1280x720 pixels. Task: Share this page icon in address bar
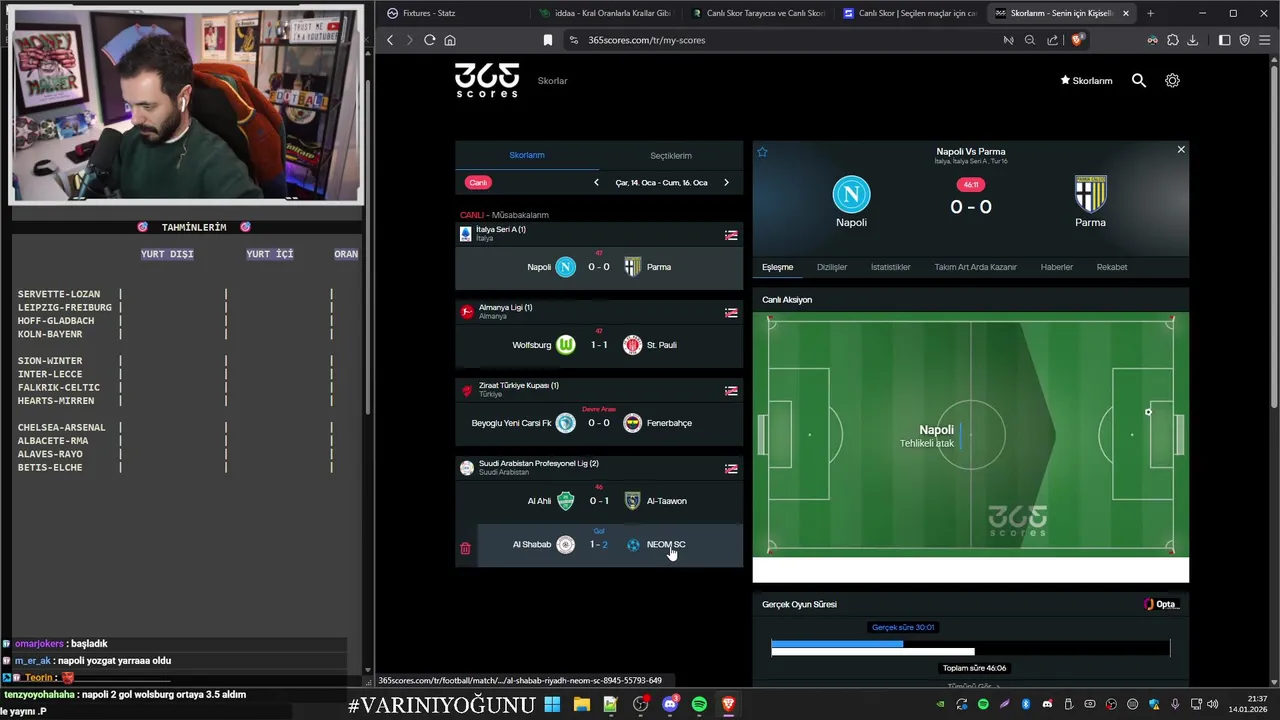(x=1052, y=40)
